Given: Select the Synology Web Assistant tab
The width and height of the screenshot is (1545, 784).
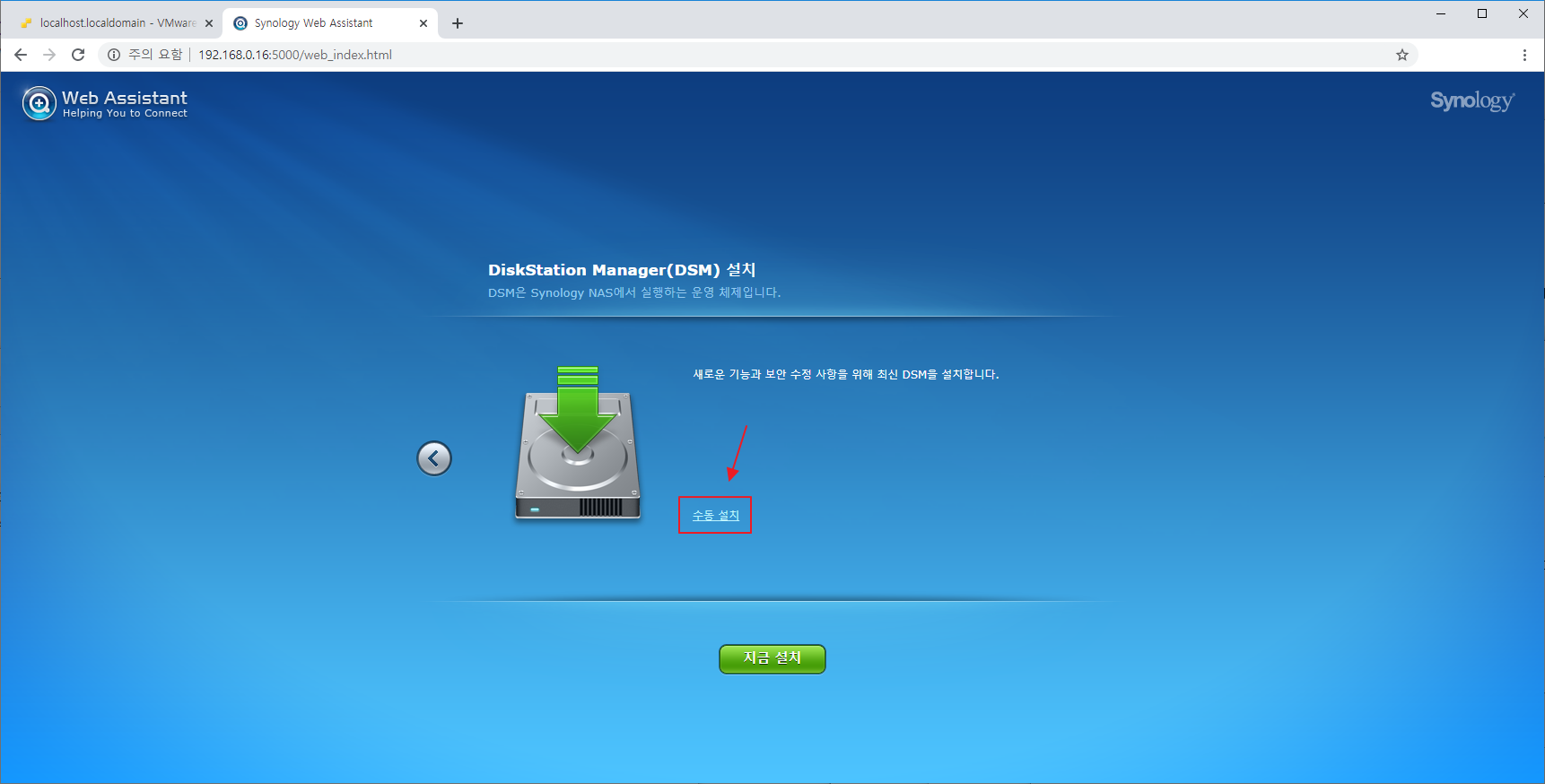Looking at the screenshot, I should [330, 23].
